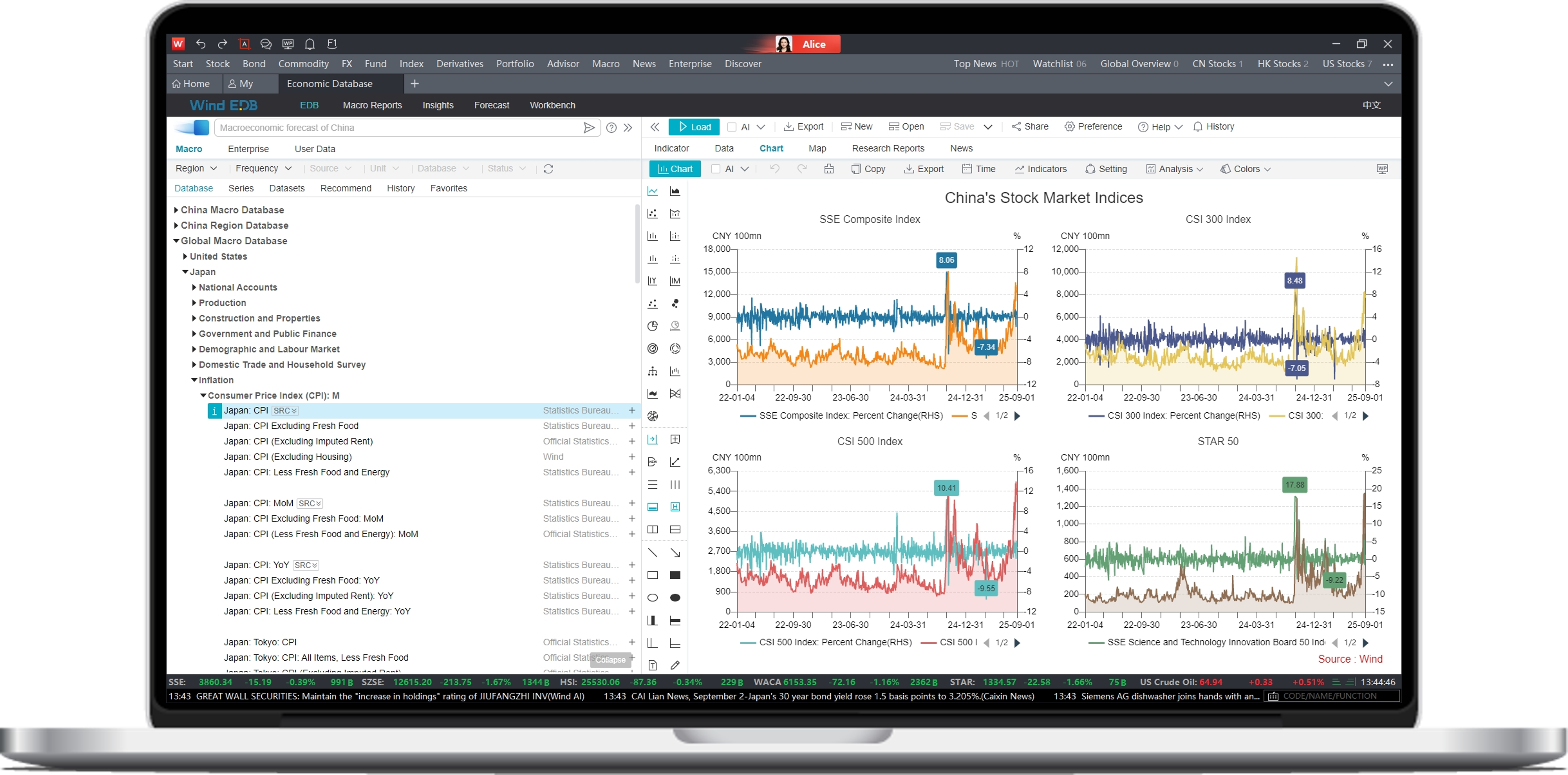This screenshot has width=1568, height=775.
Task: Click the notification bell icon in title bar
Action: (x=310, y=44)
